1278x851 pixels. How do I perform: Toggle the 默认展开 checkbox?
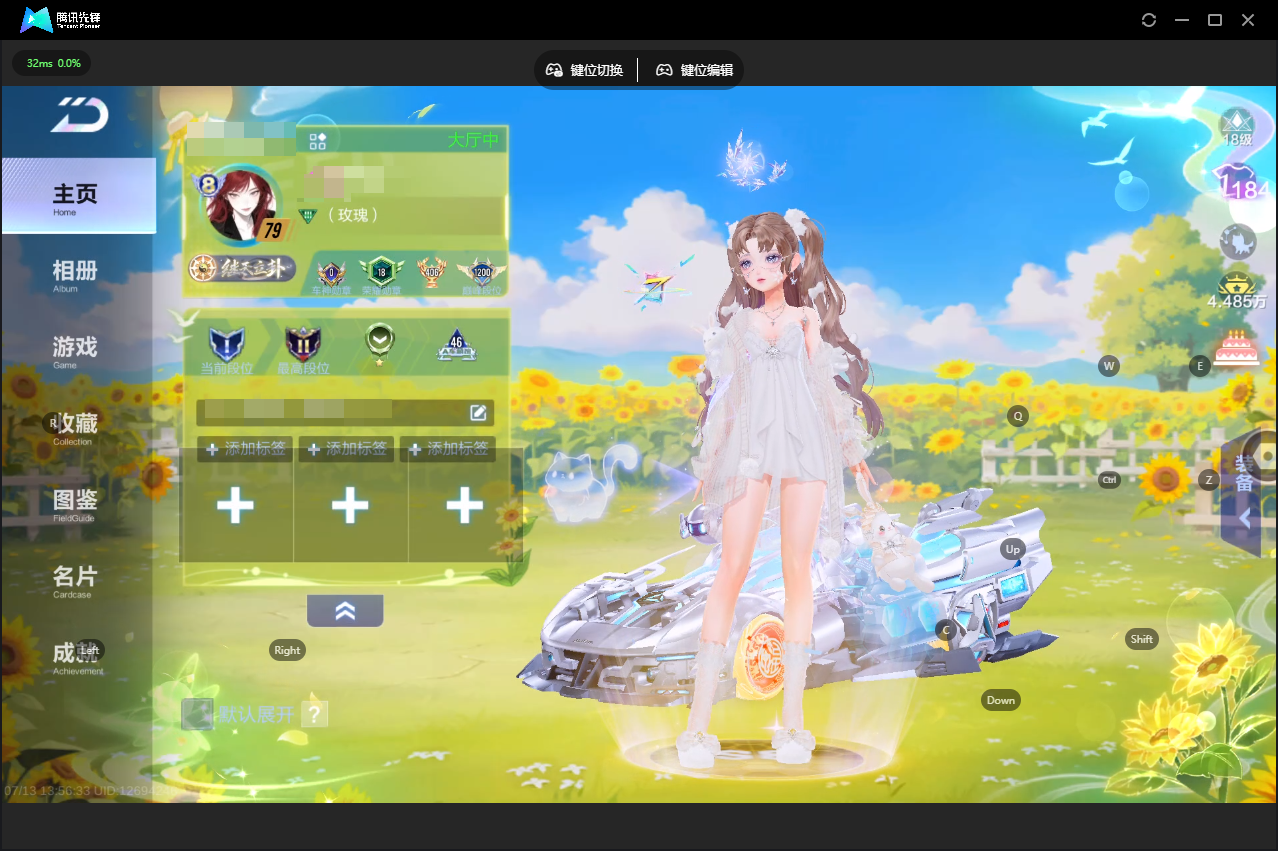point(197,714)
